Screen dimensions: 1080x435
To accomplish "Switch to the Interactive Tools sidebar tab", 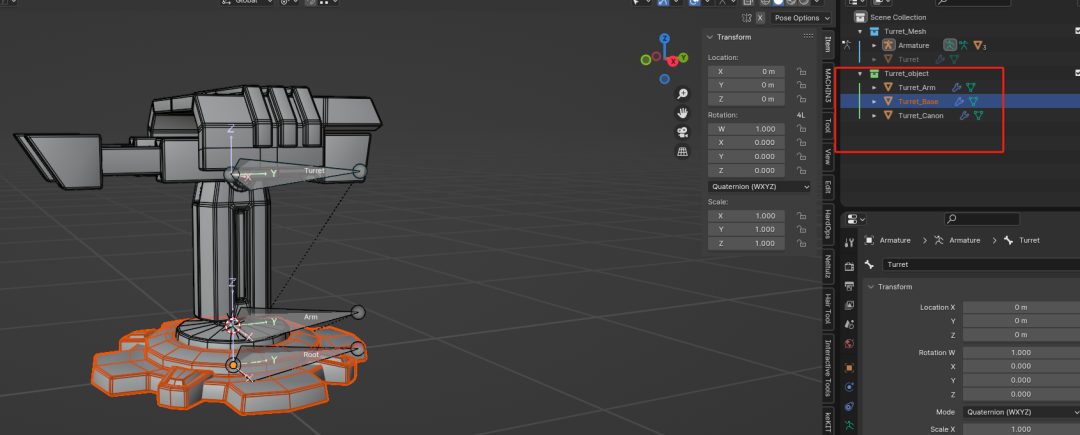I will pyautogui.click(x=827, y=368).
